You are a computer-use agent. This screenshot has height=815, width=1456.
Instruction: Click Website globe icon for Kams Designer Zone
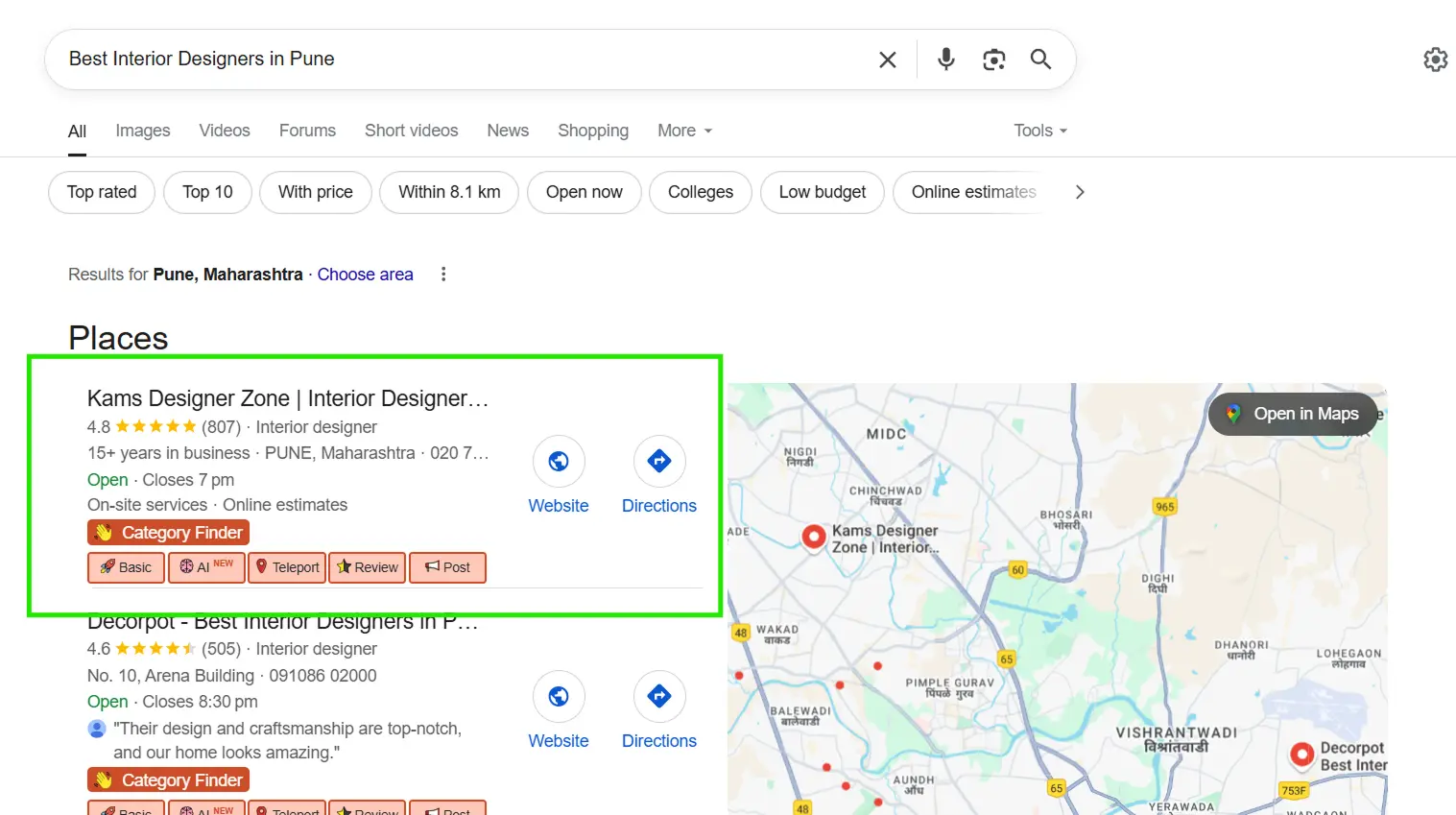point(559,462)
